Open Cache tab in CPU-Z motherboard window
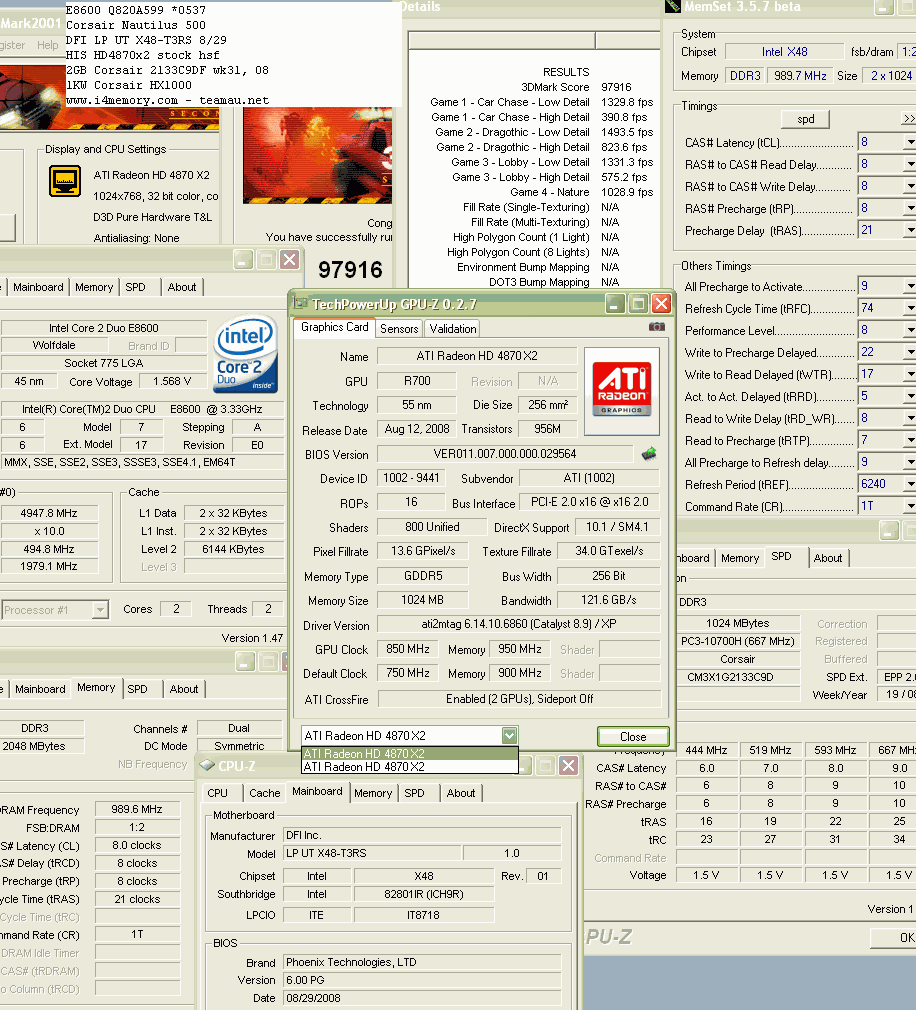 [264, 793]
